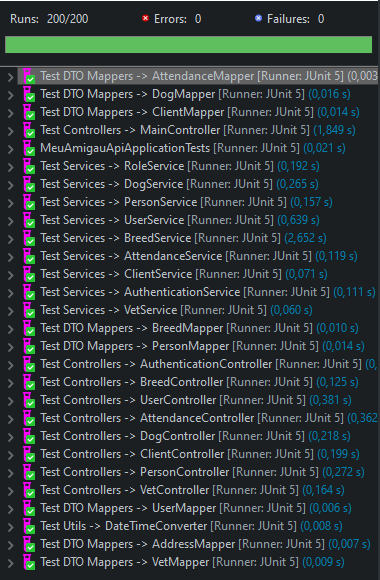
Task: Click the blue Failures indicator icon
Action: (x=258, y=18)
